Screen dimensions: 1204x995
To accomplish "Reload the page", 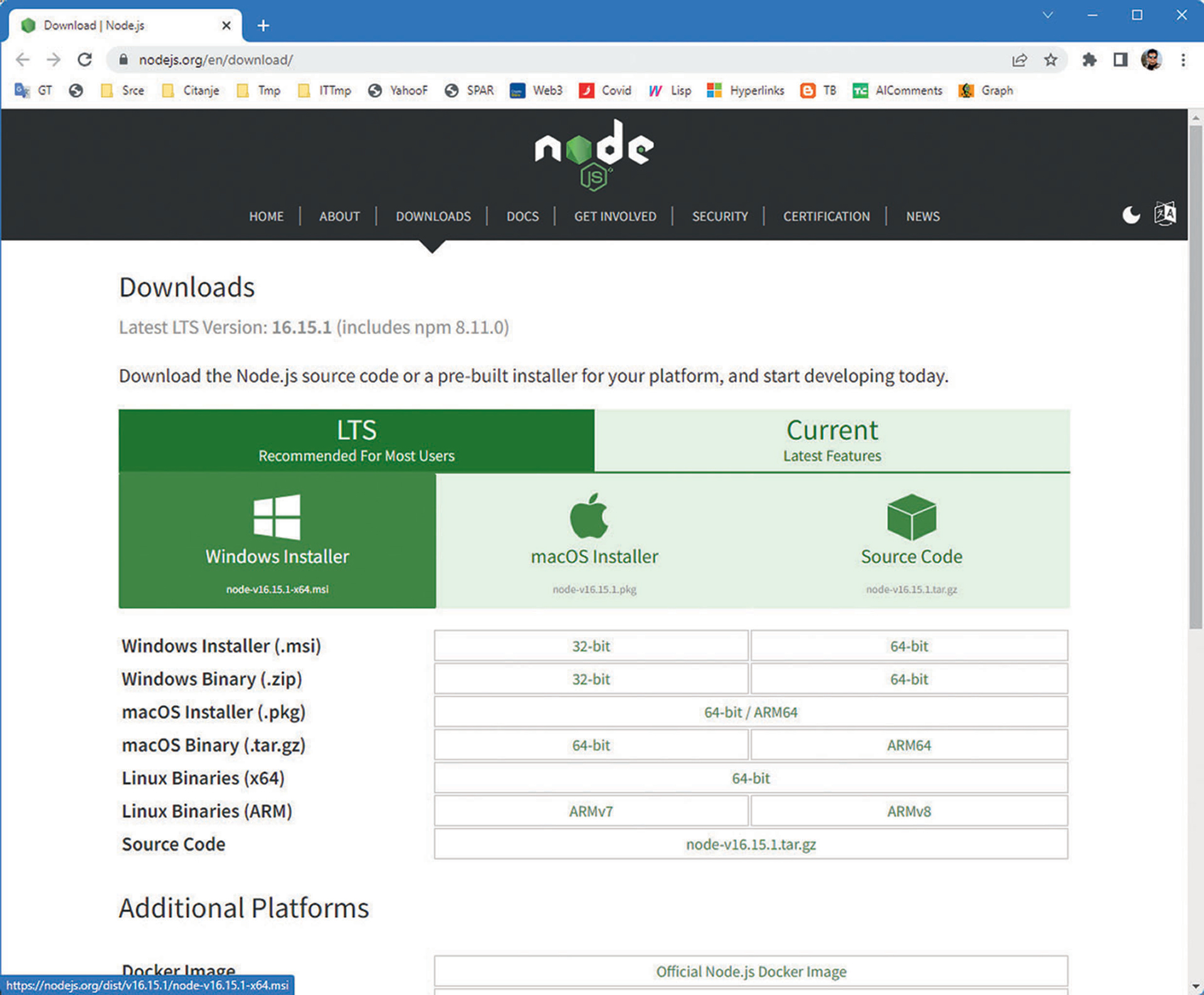I will 85,60.
